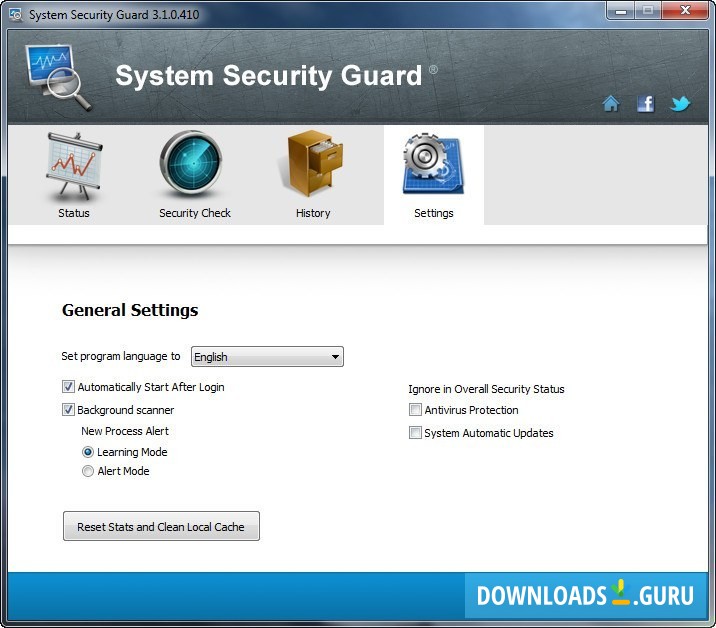
Task: Switch to the Status tab label
Action: pos(74,213)
